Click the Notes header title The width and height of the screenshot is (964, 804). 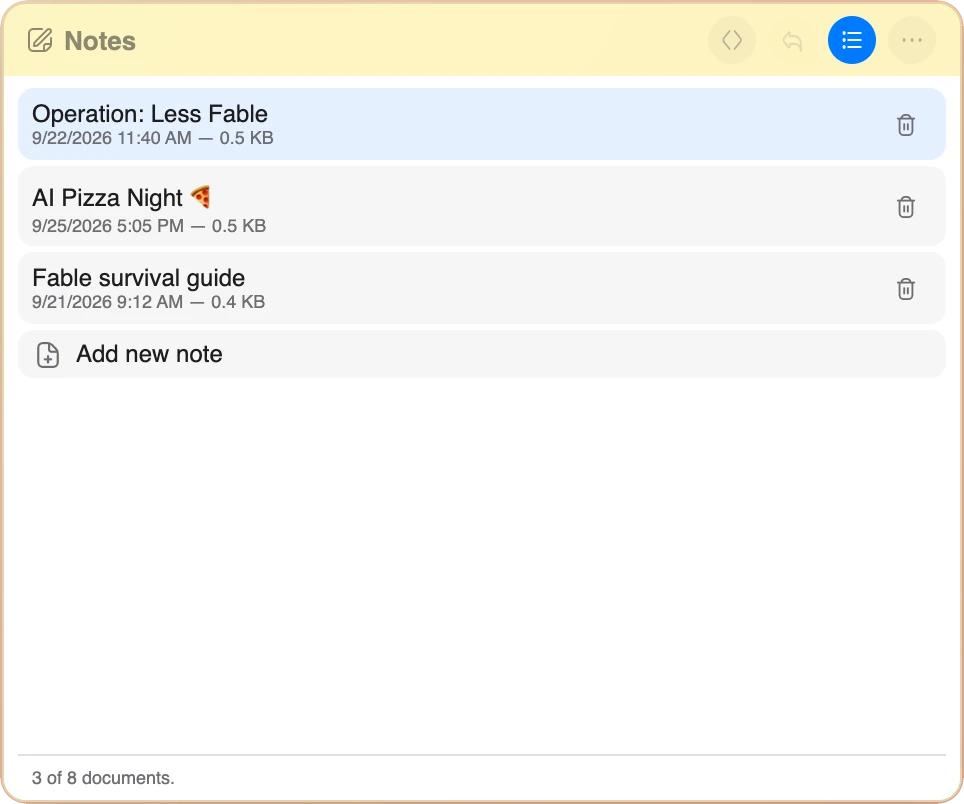coord(100,41)
